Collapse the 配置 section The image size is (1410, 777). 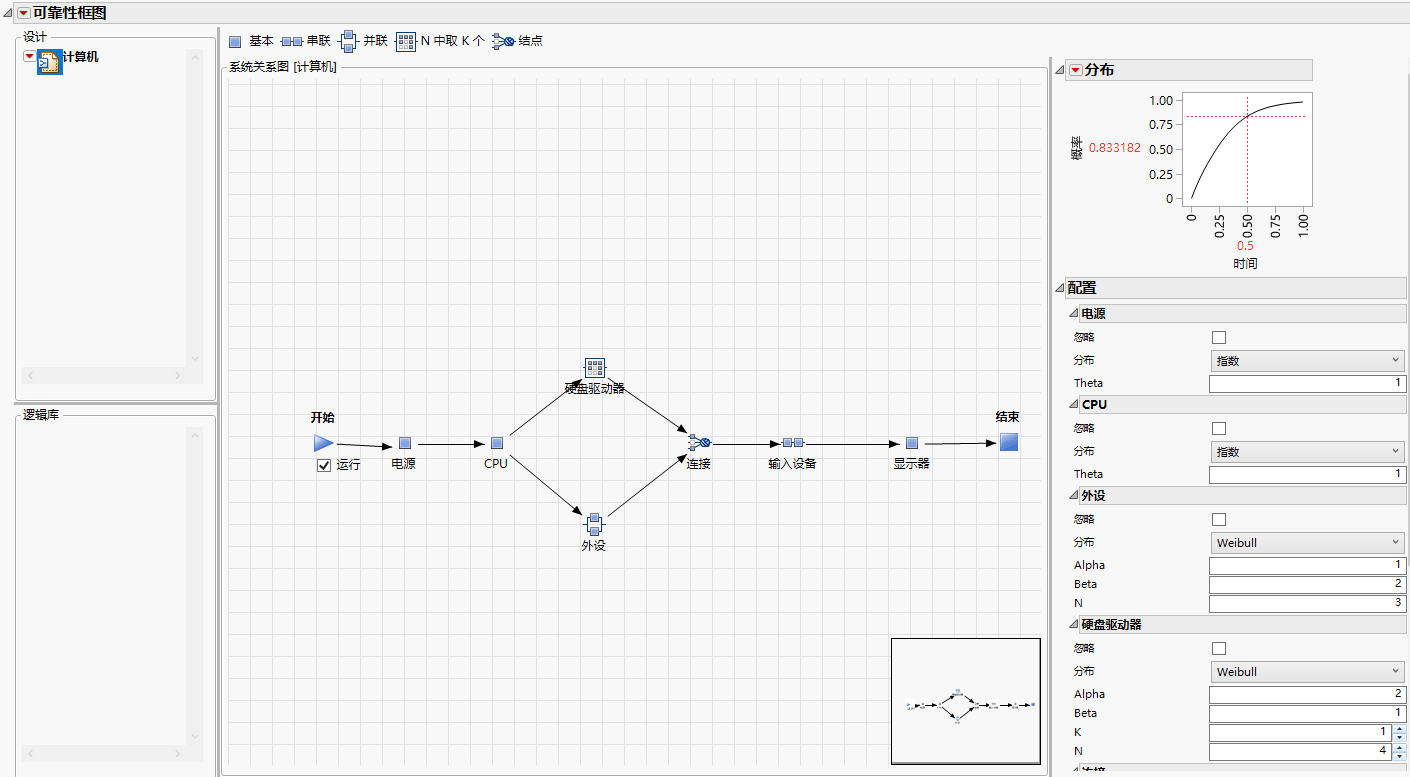click(x=1058, y=287)
